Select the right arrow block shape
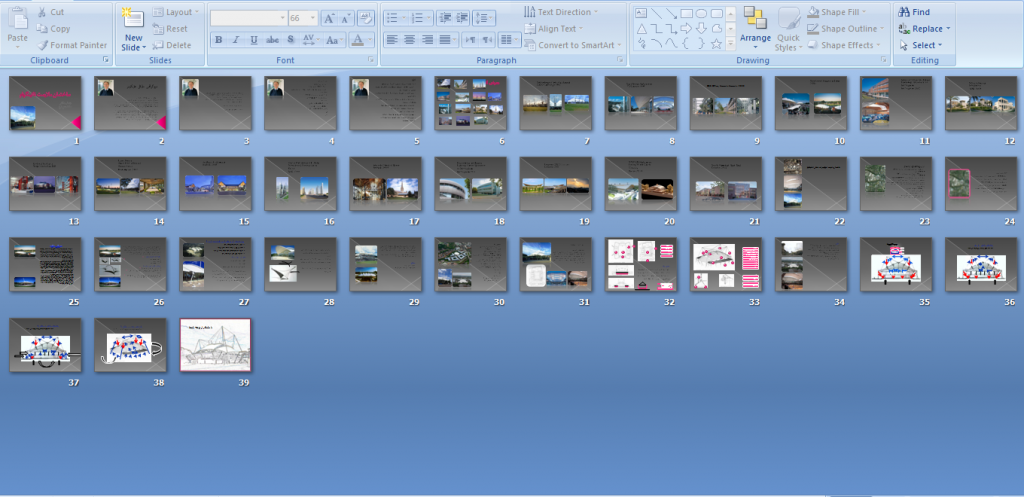The height and width of the screenshot is (497, 1024). (x=686, y=29)
